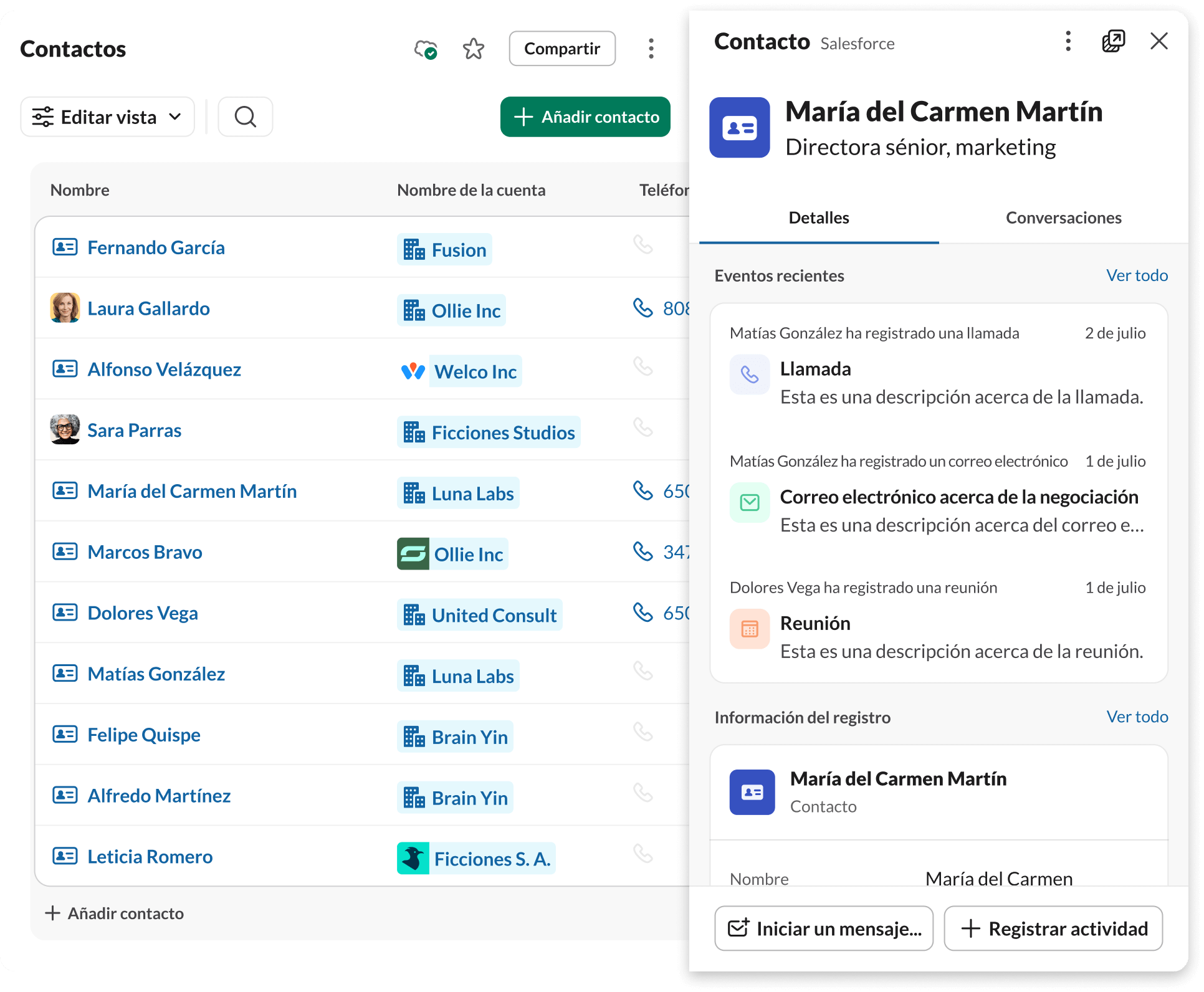The height and width of the screenshot is (992, 1204).
Task: Click the Compartir button
Action: tap(561, 49)
